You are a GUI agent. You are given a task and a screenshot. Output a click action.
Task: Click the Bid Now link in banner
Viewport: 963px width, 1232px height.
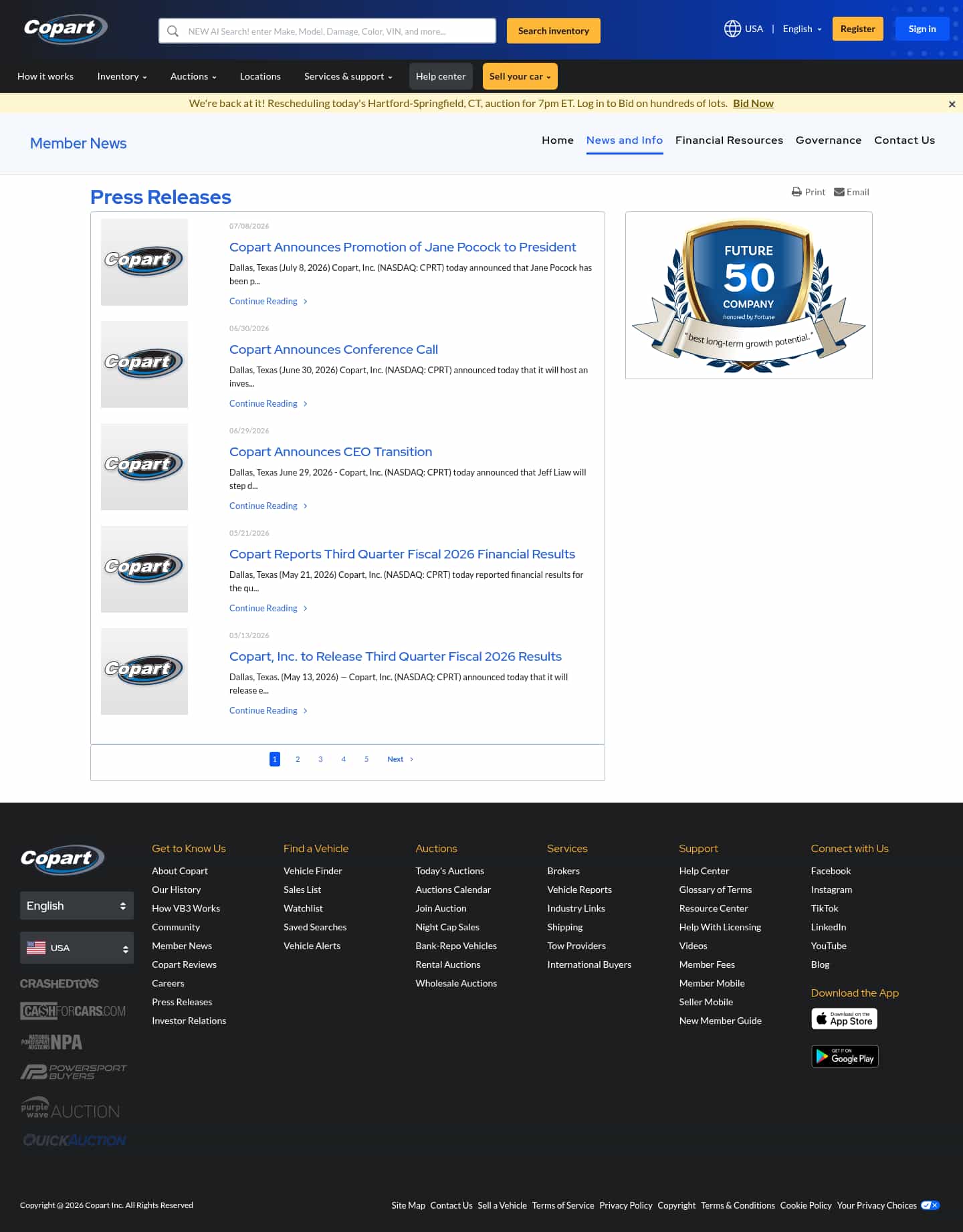[753, 103]
